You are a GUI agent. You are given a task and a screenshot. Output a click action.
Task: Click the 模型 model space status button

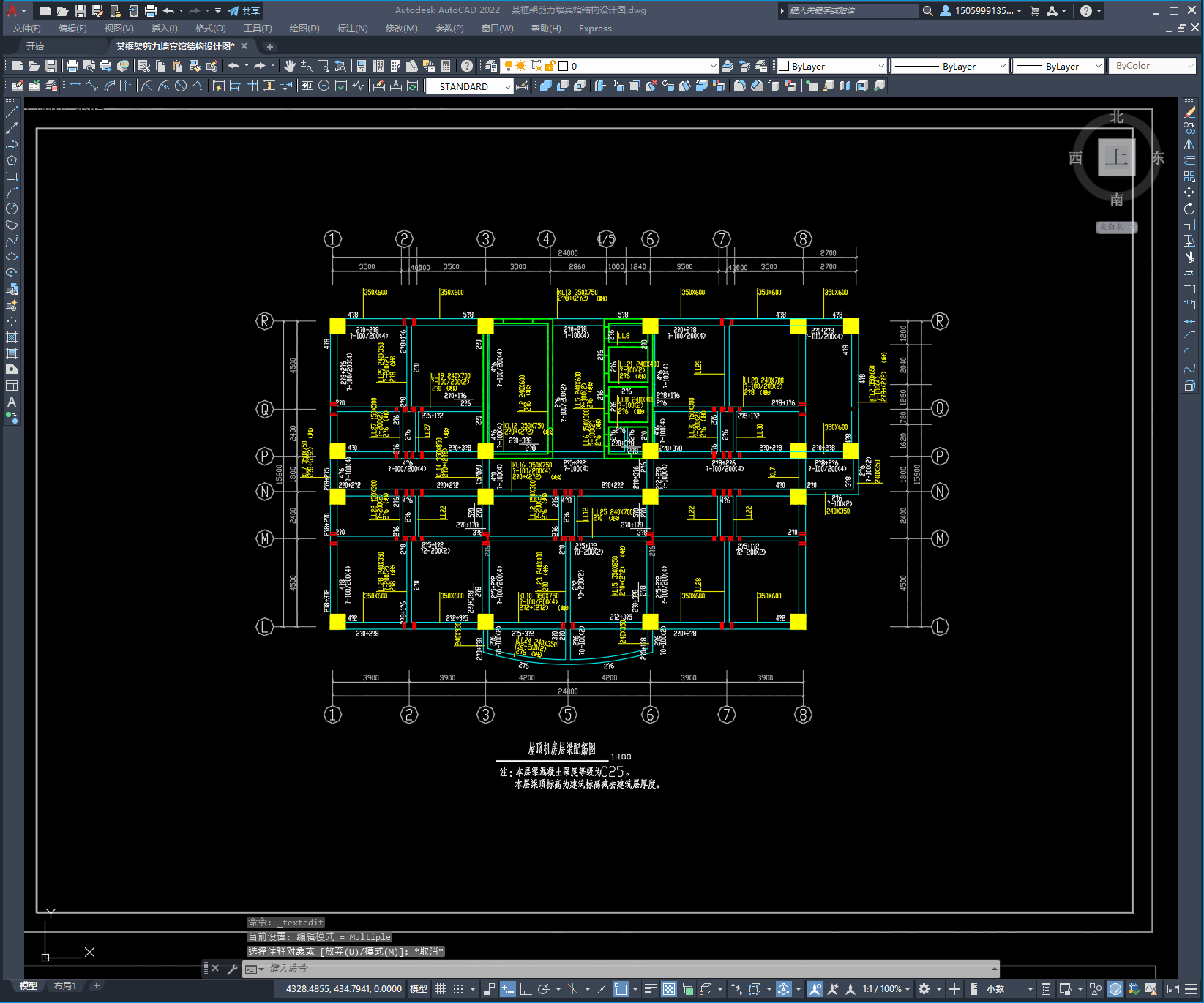point(419,989)
